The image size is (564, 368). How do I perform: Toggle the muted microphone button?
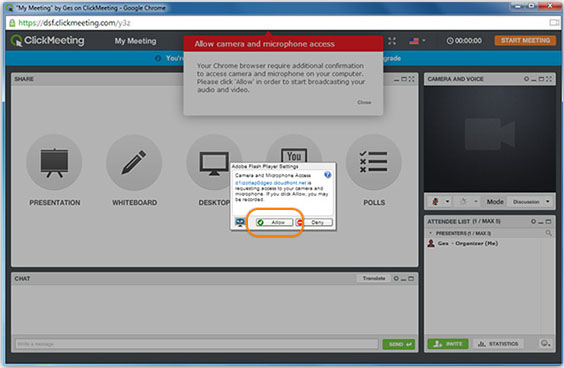click(436, 201)
